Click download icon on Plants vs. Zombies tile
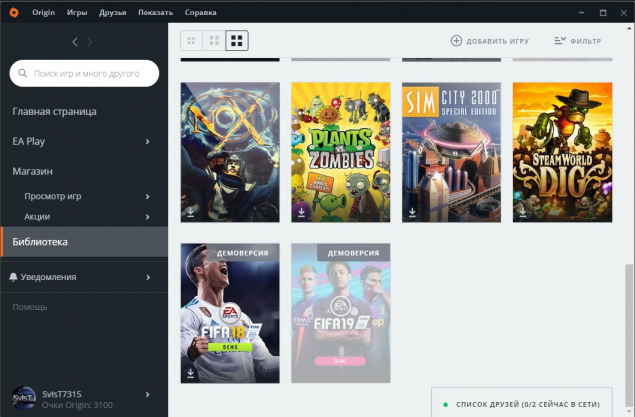The width and height of the screenshot is (635, 417). pyautogui.click(x=301, y=212)
